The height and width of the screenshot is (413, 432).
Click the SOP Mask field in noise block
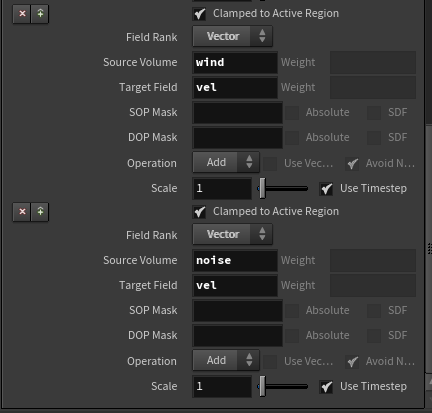237,311
